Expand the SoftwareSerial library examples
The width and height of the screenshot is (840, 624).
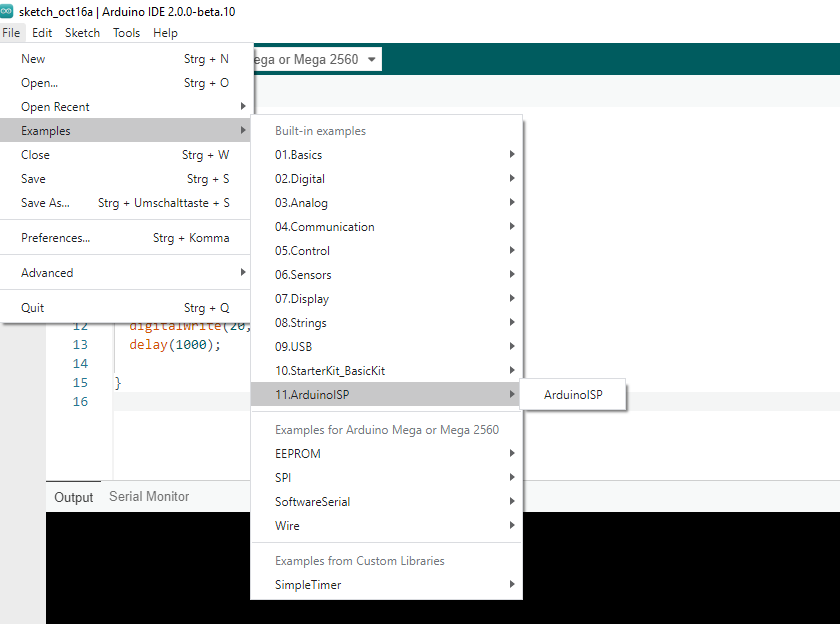386,502
